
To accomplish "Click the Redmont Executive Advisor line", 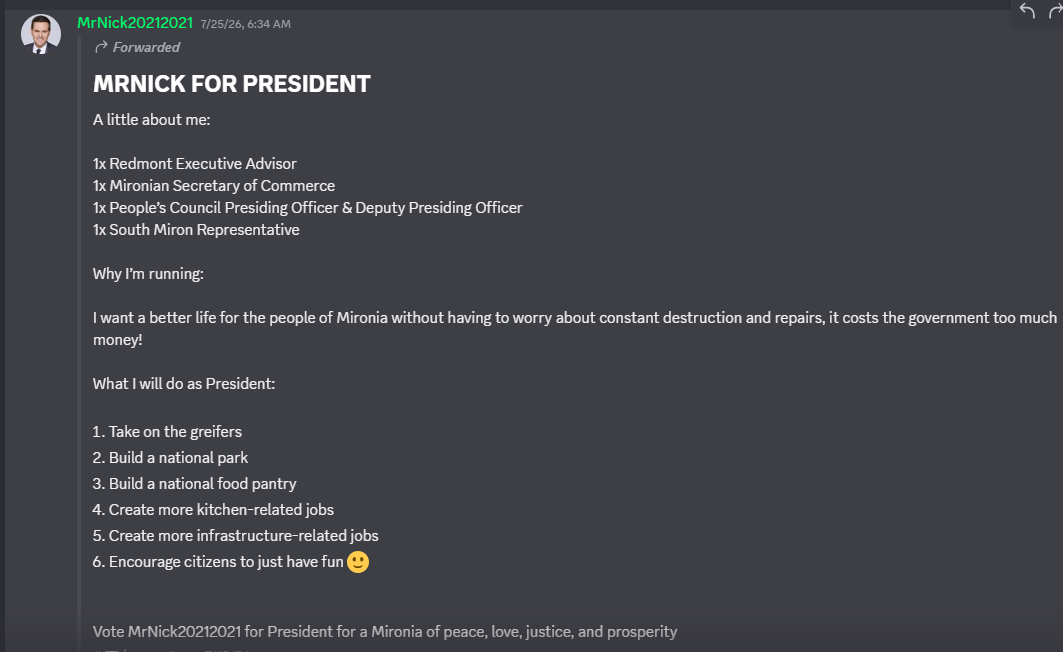I will (195, 164).
